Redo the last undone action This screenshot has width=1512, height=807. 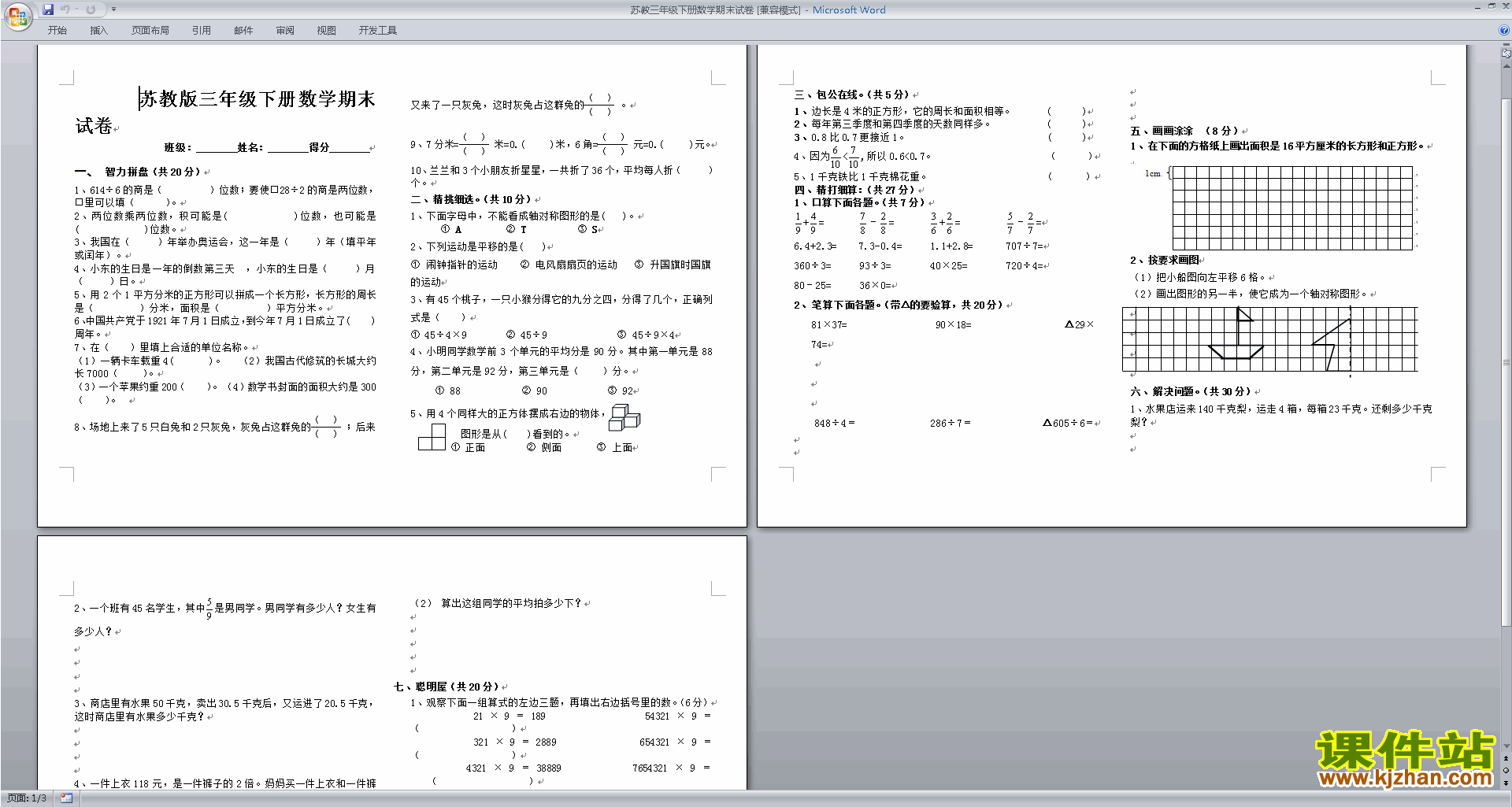(91, 9)
